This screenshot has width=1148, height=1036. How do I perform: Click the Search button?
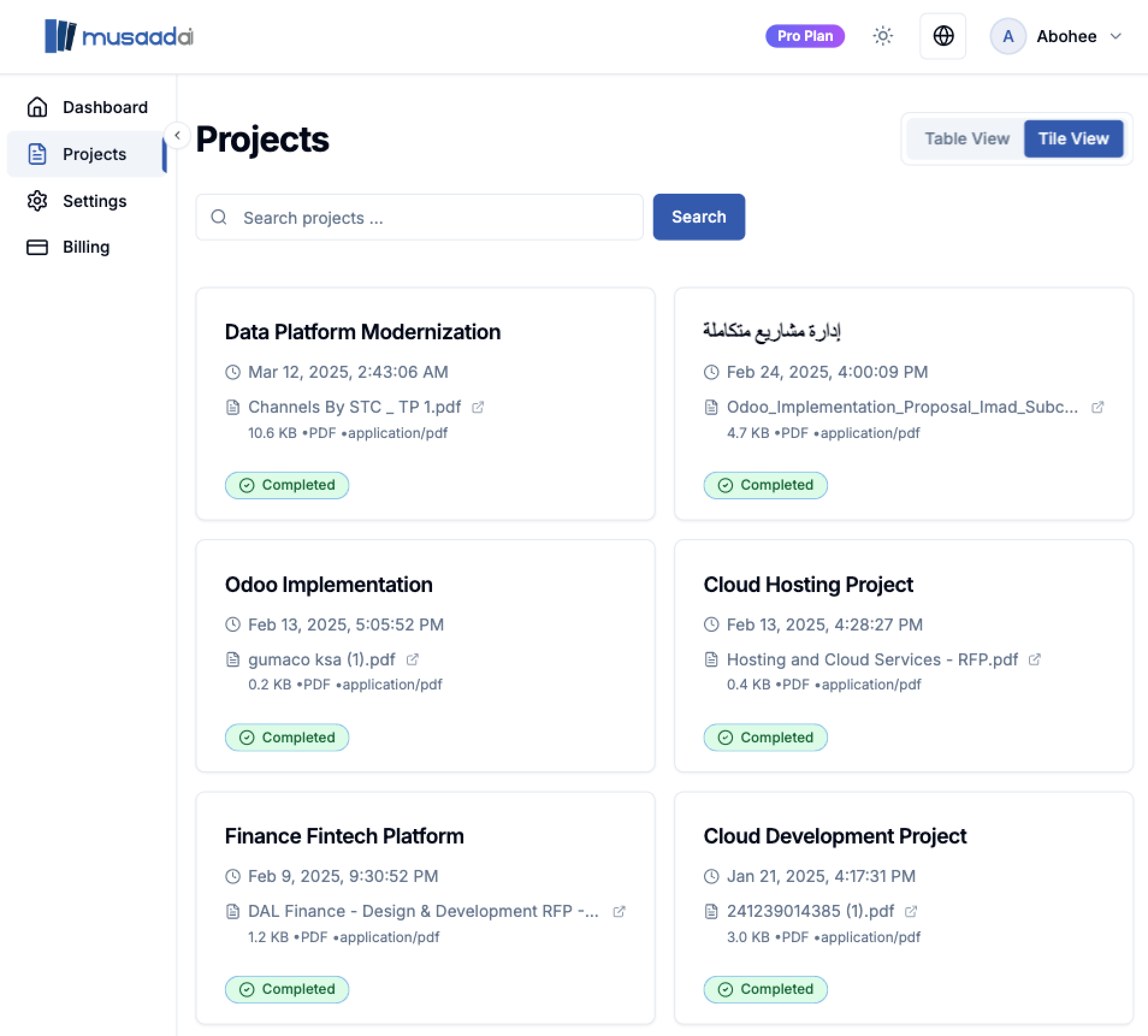[699, 217]
